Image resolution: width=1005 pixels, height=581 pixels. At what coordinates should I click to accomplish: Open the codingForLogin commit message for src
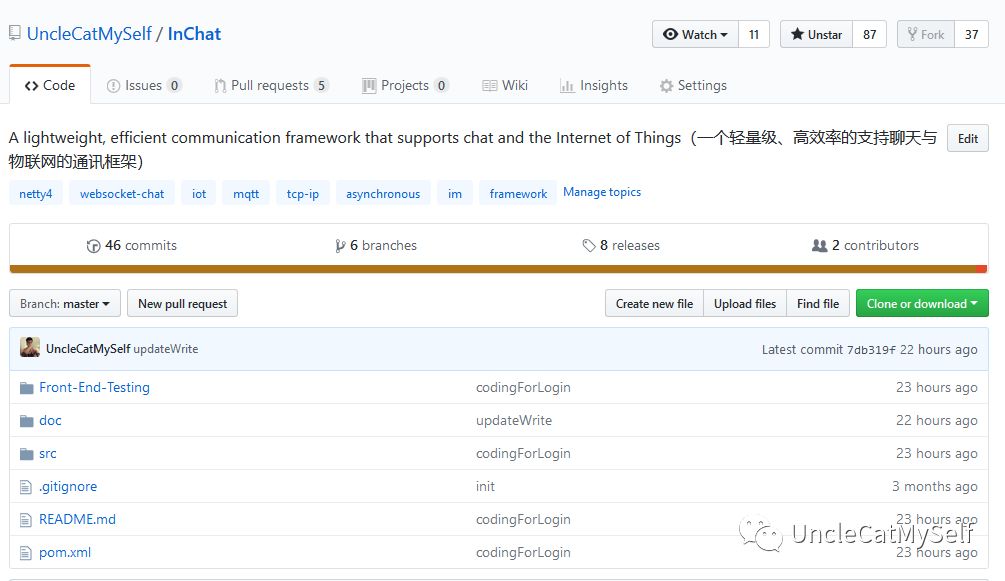[x=523, y=453]
